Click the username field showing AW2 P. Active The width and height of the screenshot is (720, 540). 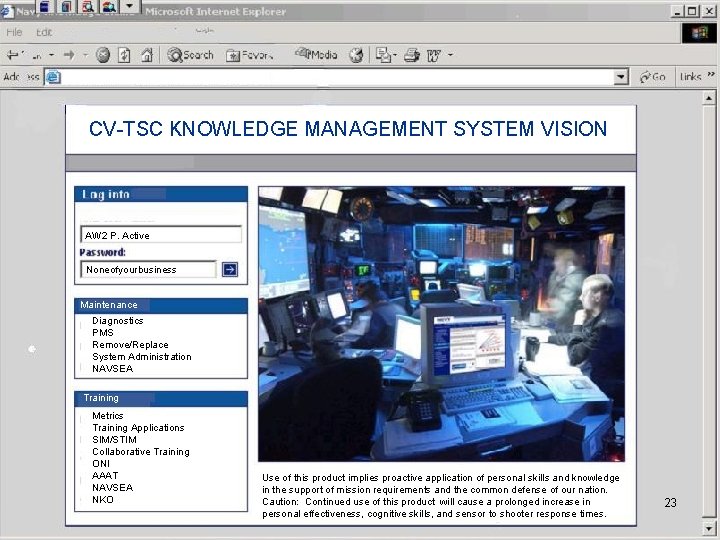[x=161, y=235]
